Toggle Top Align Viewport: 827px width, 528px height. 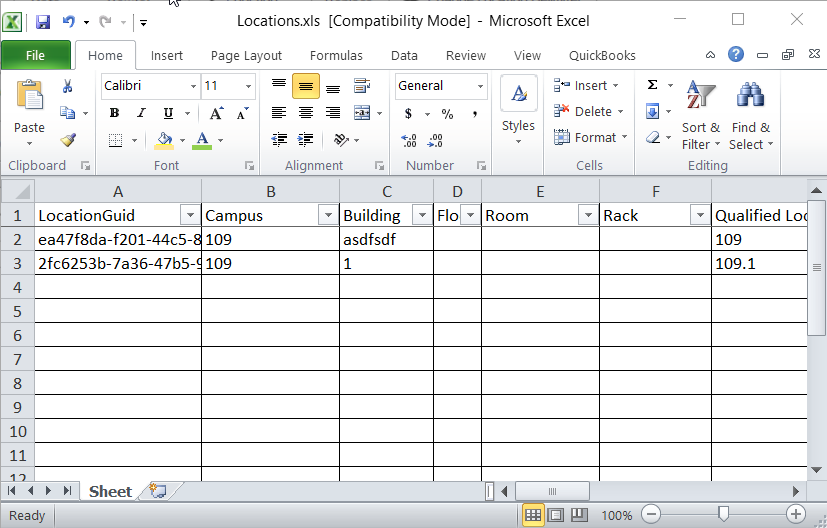click(x=278, y=85)
